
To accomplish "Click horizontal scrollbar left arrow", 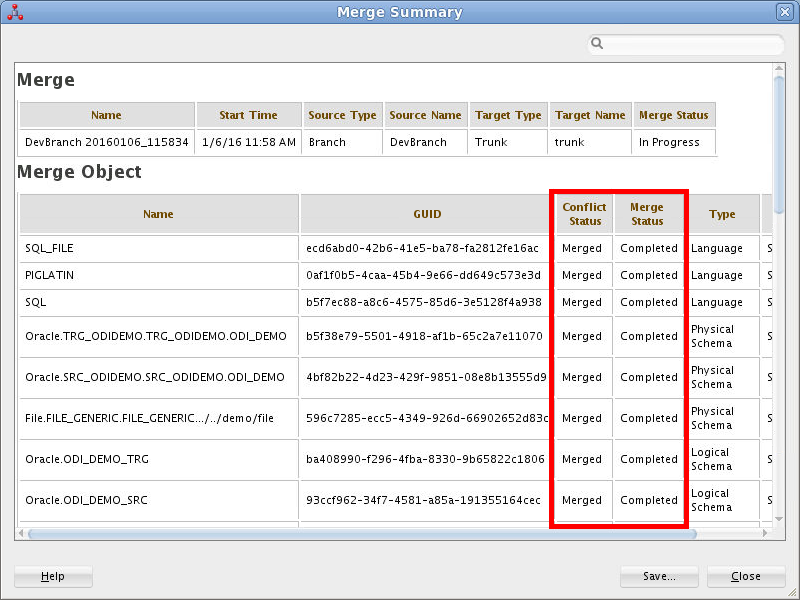I will coord(21,533).
